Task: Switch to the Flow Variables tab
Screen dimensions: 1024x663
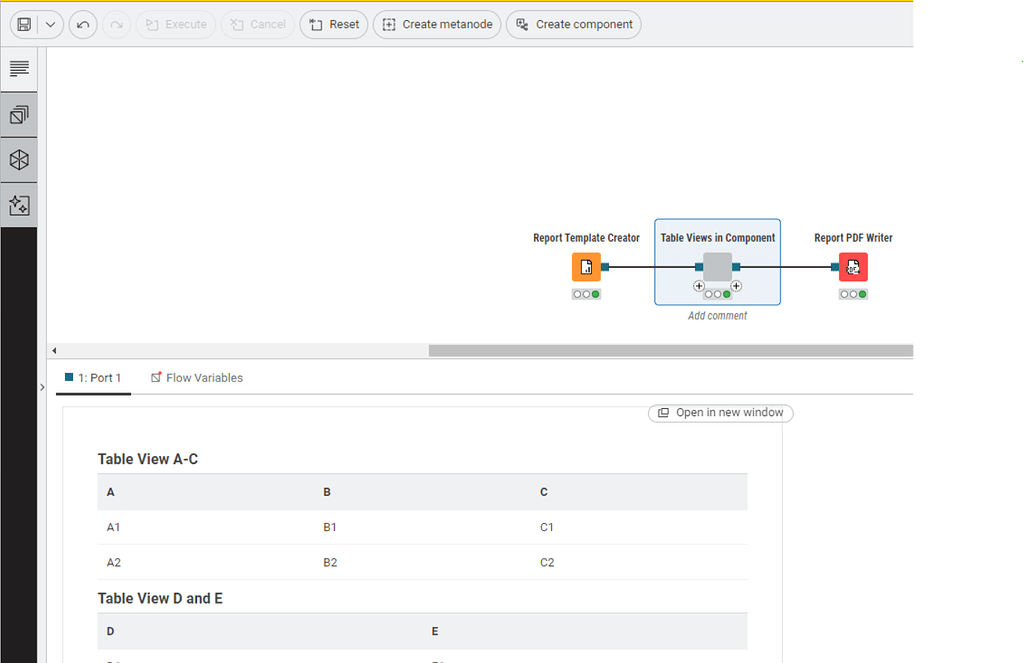Action: (196, 377)
